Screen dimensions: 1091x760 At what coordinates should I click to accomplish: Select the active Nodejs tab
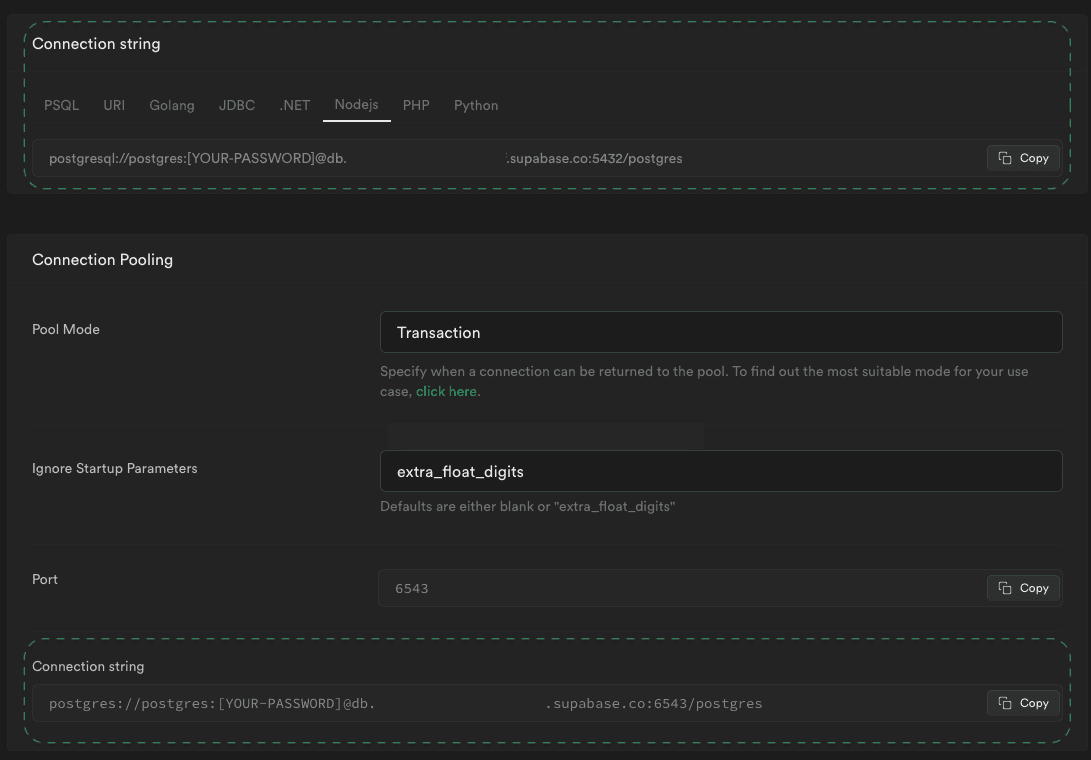click(356, 104)
